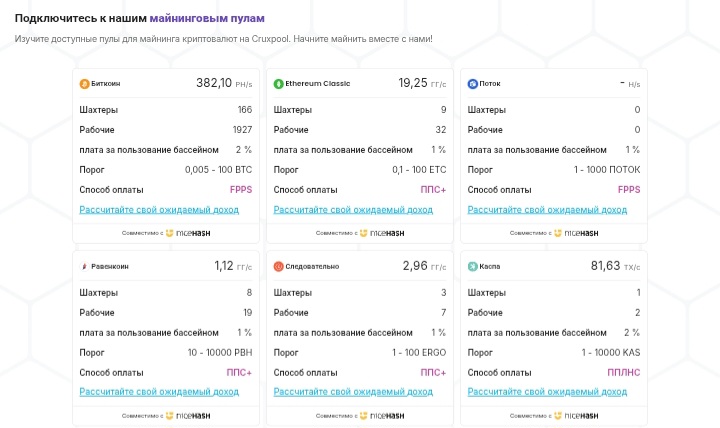
Task: Click NiceHash logo in Следовательно card
Action: coord(382,416)
